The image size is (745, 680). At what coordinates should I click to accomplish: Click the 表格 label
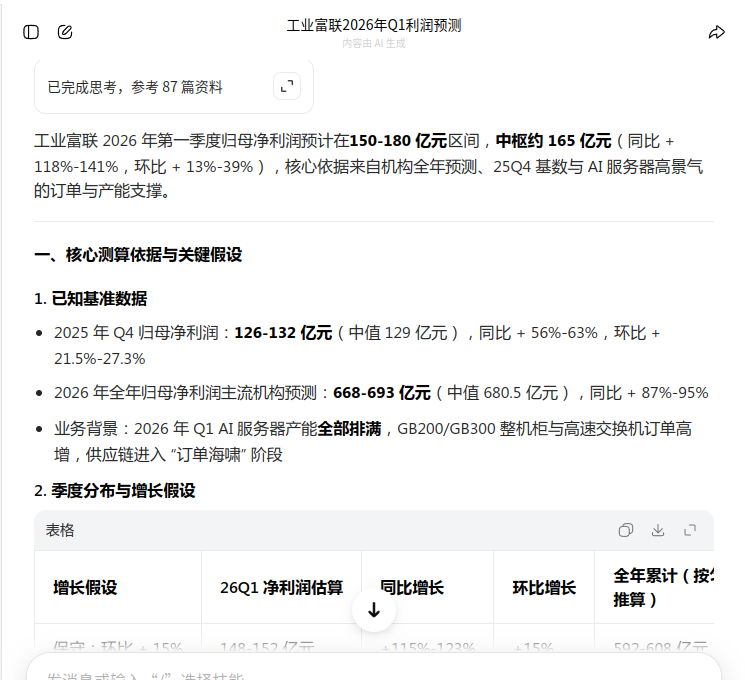(x=60, y=530)
